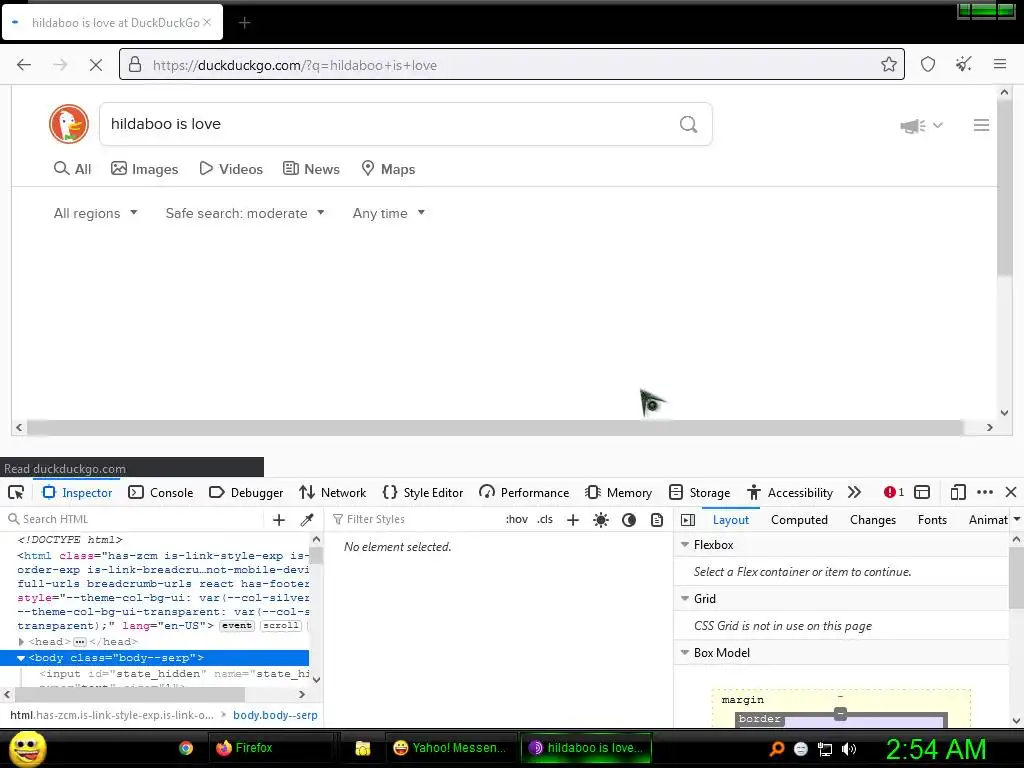Screen dimensions: 1024x768
Task: Toggle the .cls classes panel
Action: tap(545, 520)
